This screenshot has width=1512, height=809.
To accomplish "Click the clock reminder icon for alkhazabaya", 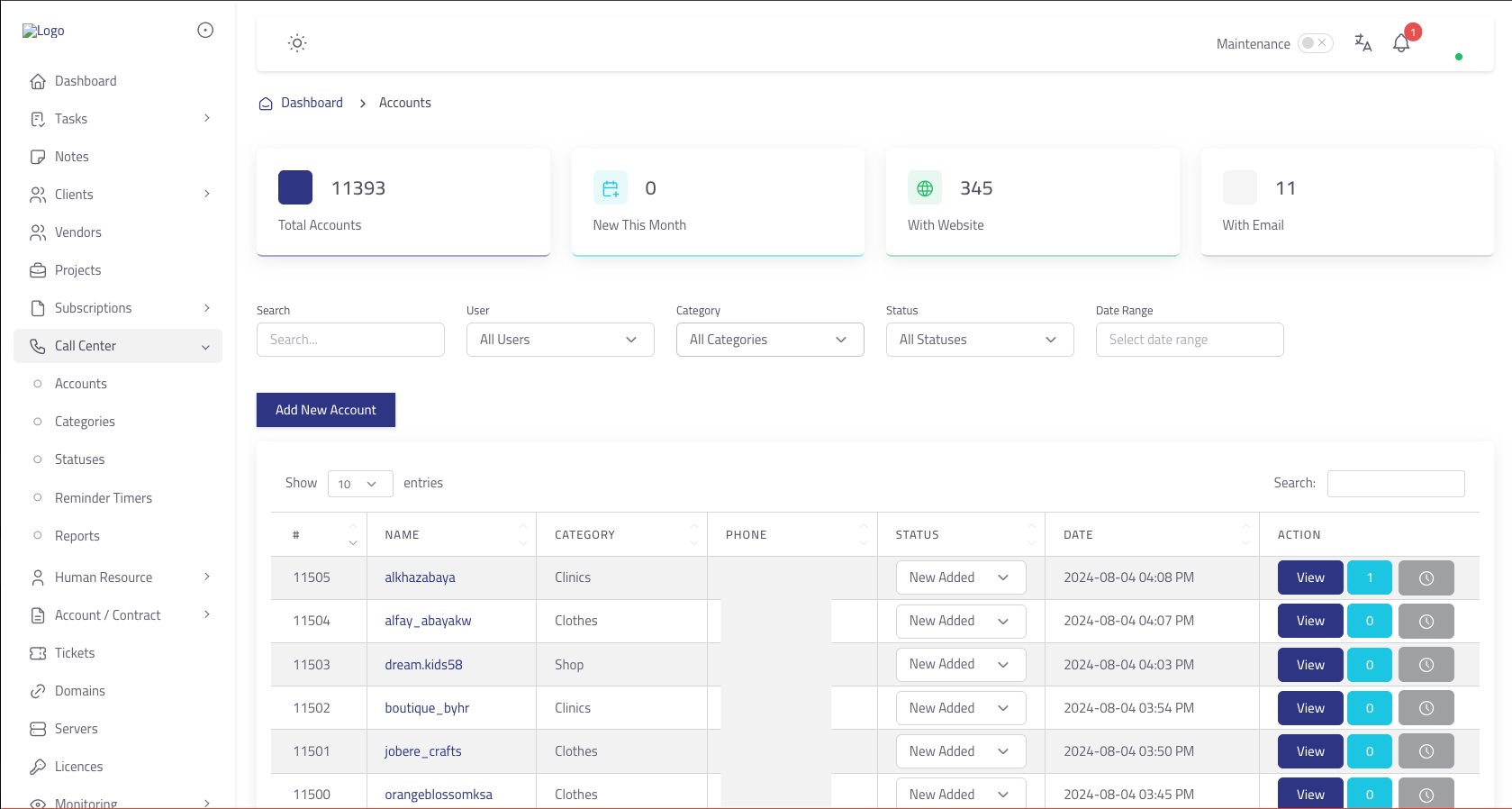I will (1426, 578).
